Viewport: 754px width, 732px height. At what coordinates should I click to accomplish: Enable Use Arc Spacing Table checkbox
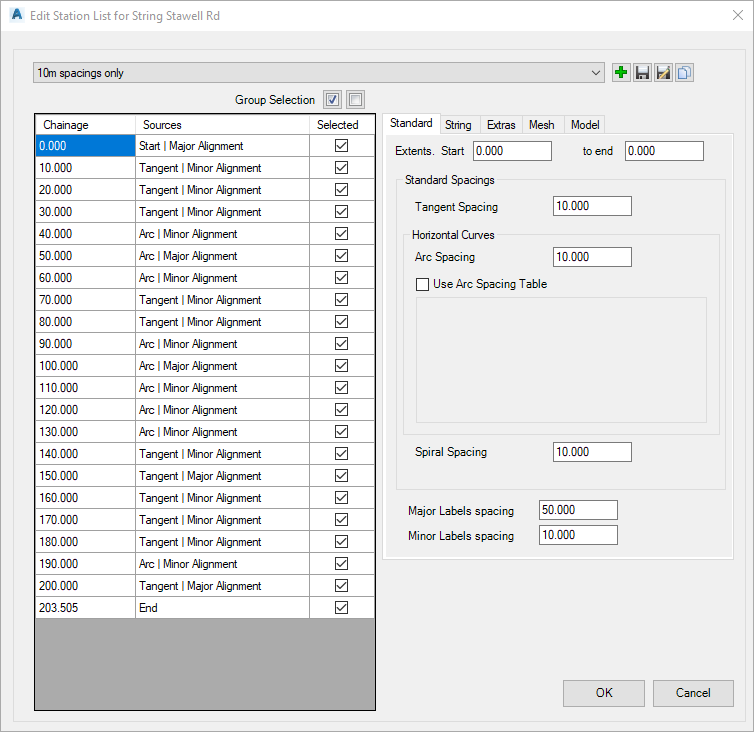[x=422, y=284]
